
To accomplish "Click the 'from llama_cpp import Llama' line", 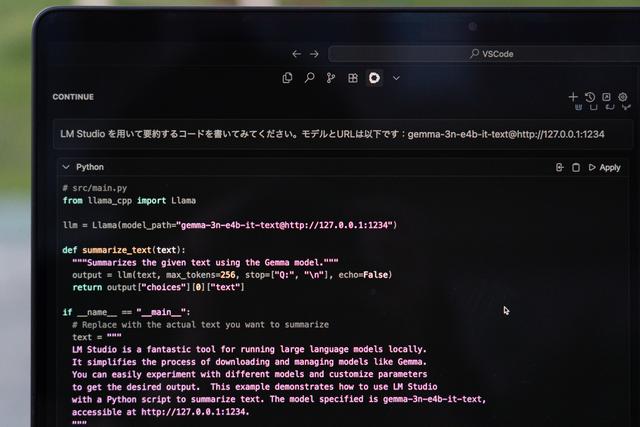I will point(129,200).
